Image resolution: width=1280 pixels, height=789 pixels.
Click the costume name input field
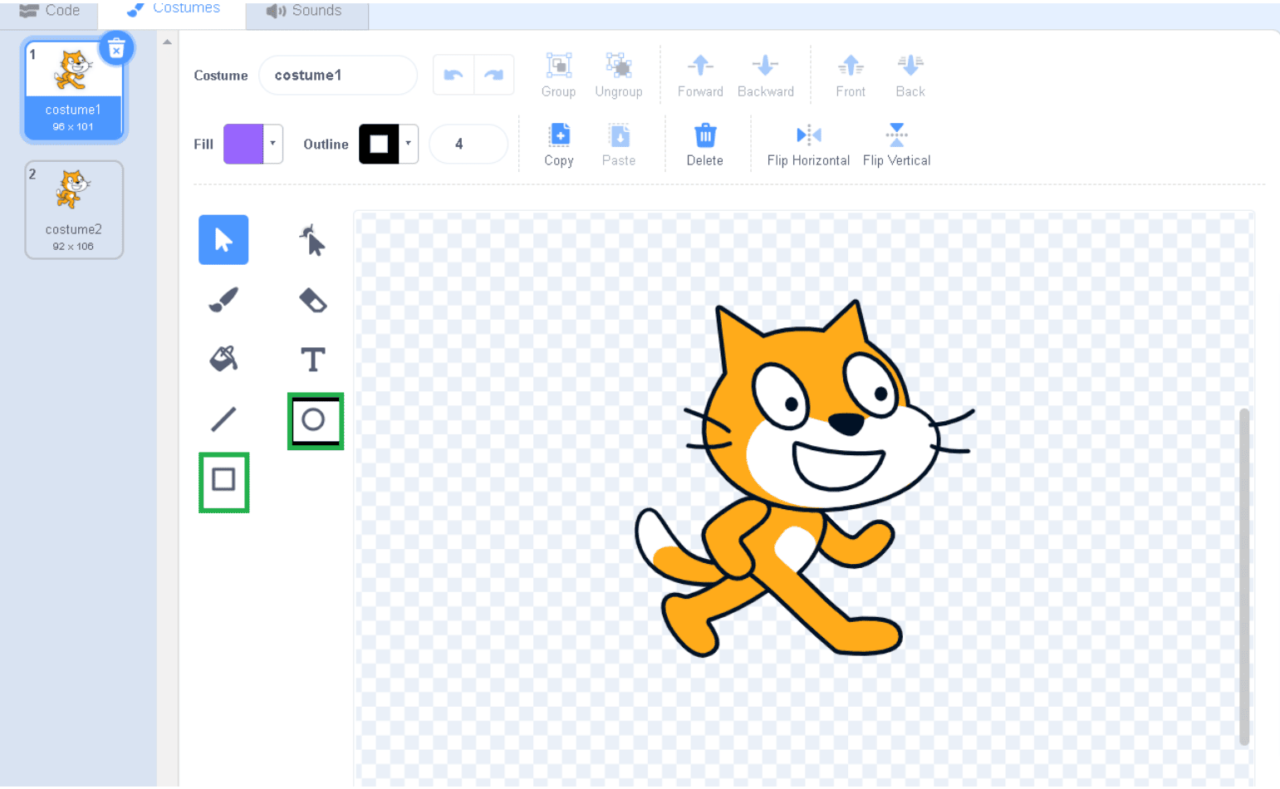tap(337, 74)
